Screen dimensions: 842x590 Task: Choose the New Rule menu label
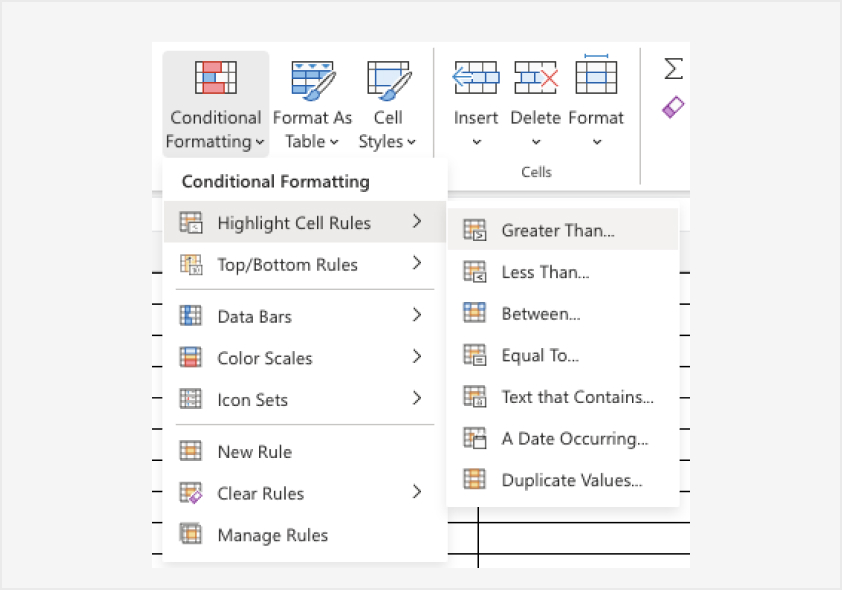255,452
